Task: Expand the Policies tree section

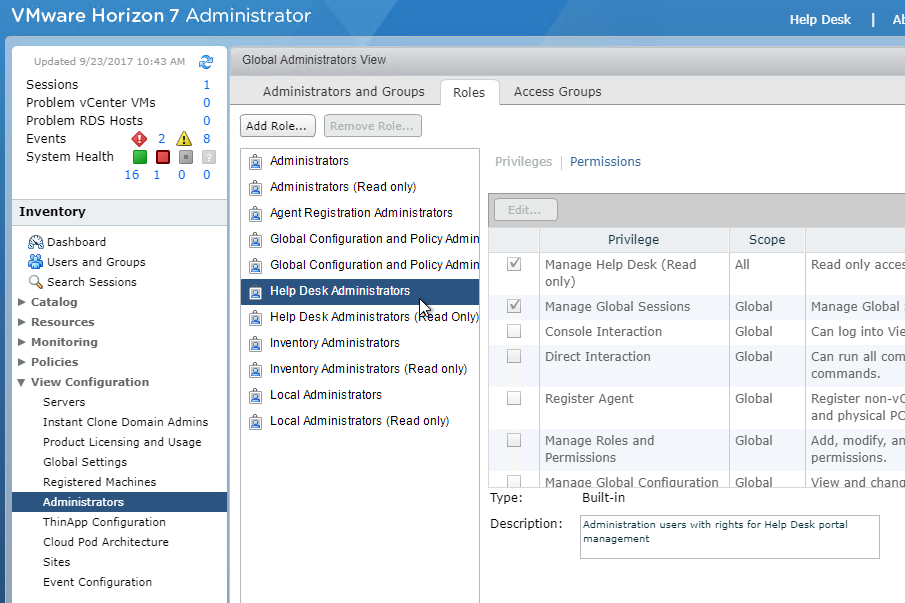Action: (21, 362)
